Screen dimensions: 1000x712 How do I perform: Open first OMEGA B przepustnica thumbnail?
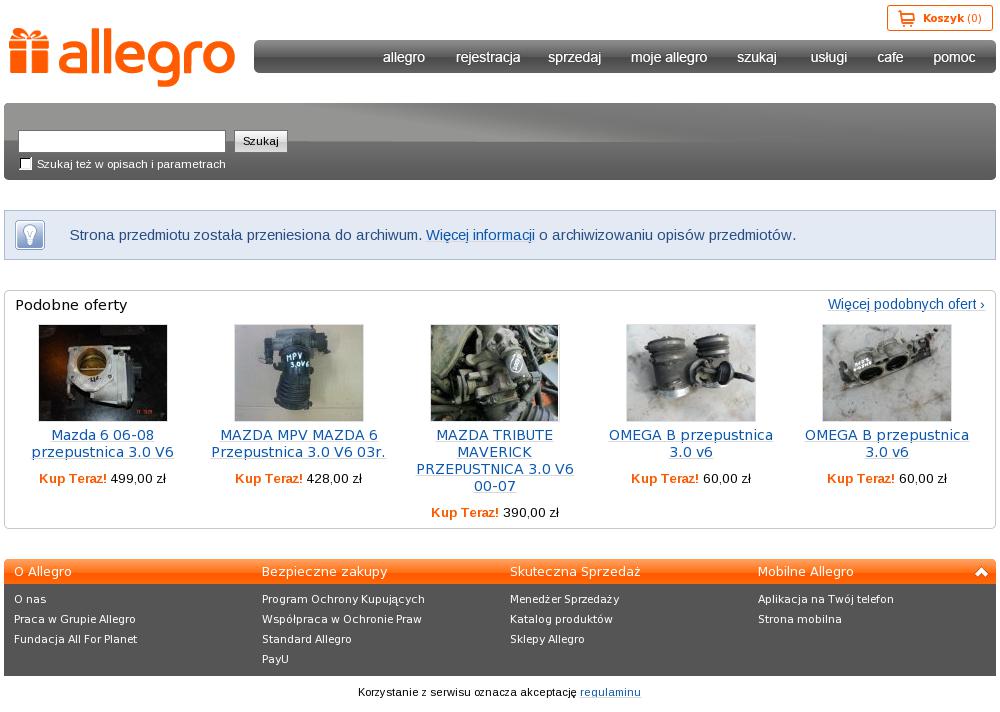pos(691,373)
